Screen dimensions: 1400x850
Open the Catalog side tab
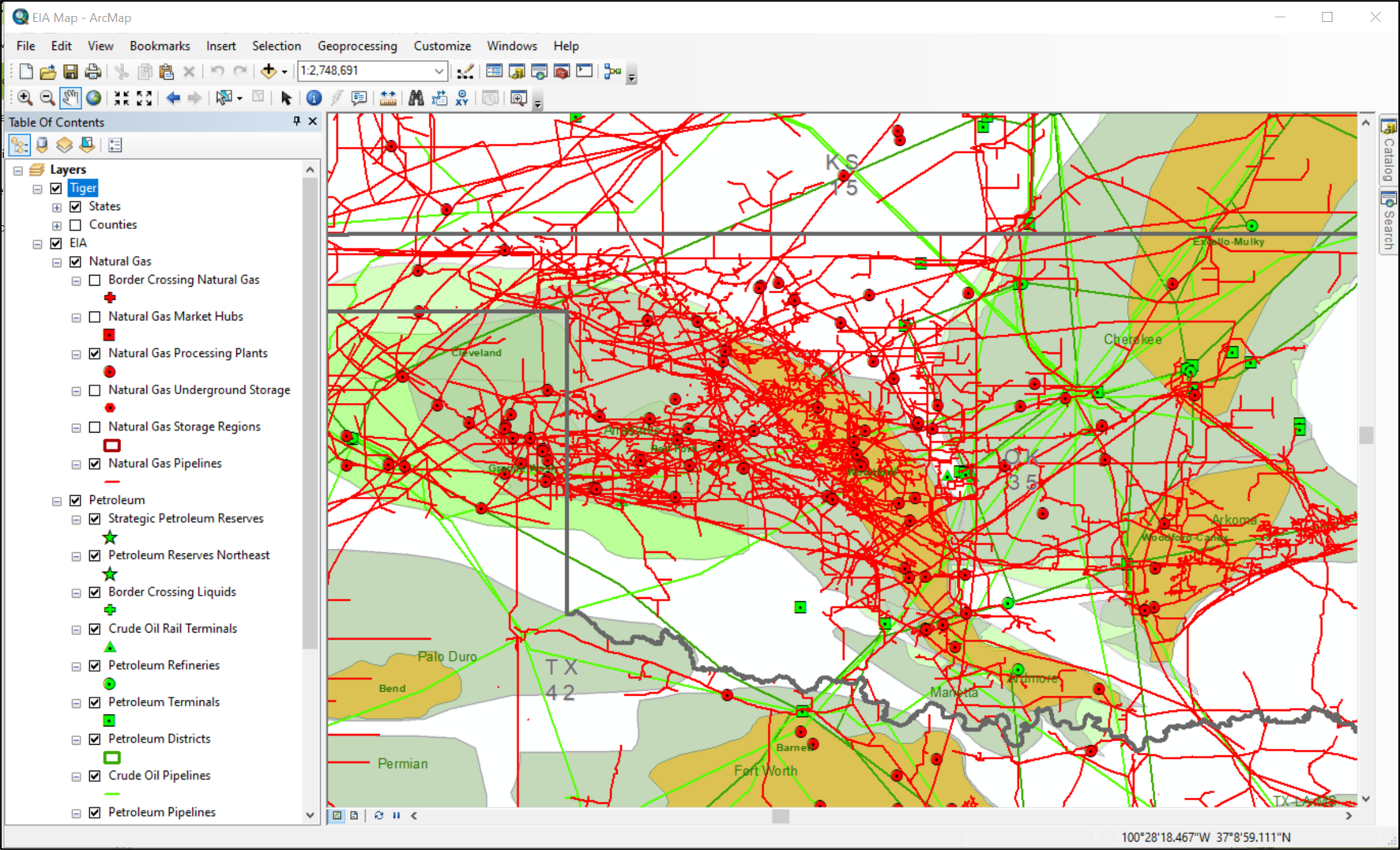point(1388,151)
